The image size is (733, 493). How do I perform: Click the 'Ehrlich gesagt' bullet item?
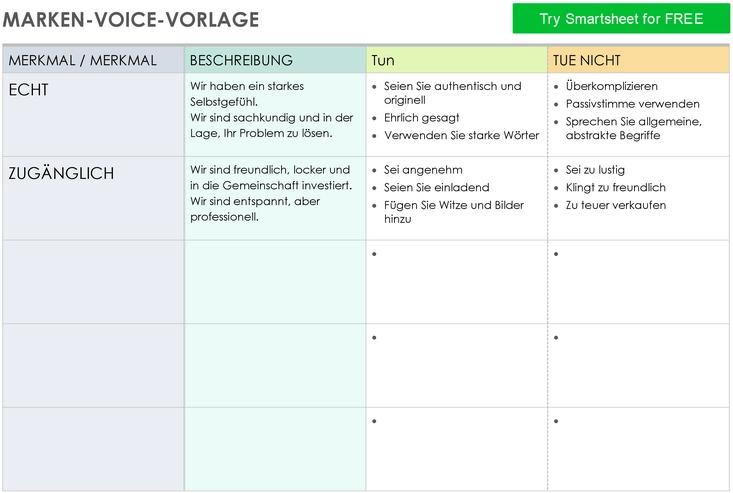pyautogui.click(x=422, y=118)
